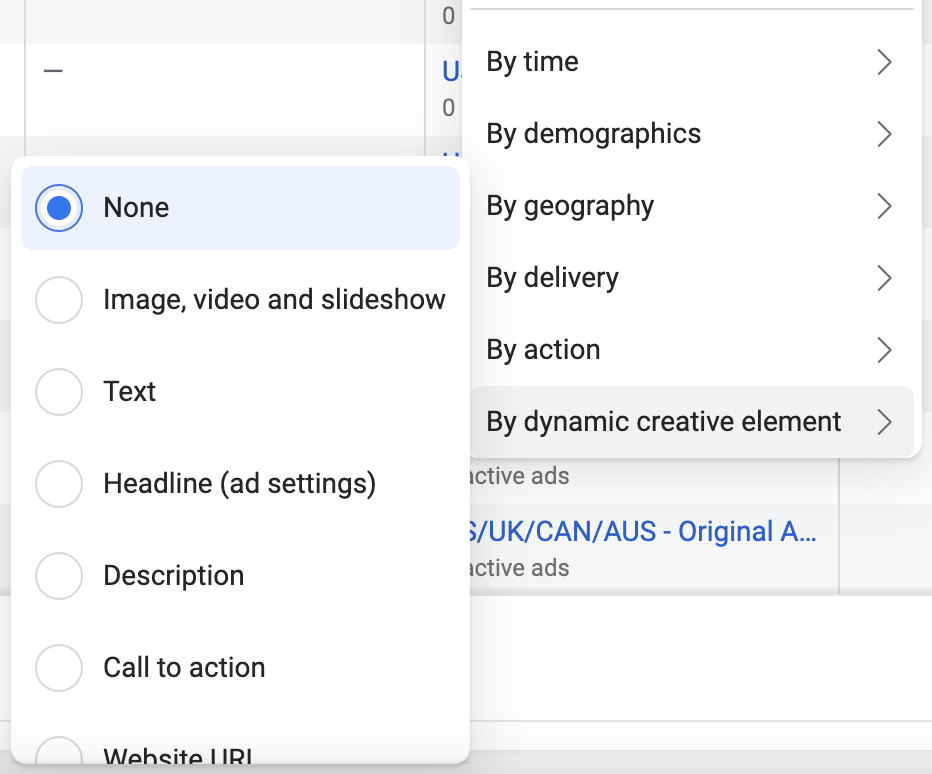Screen dimensions: 932x774
Task: Expand By demographics chevron arrow
Action: coord(884,134)
